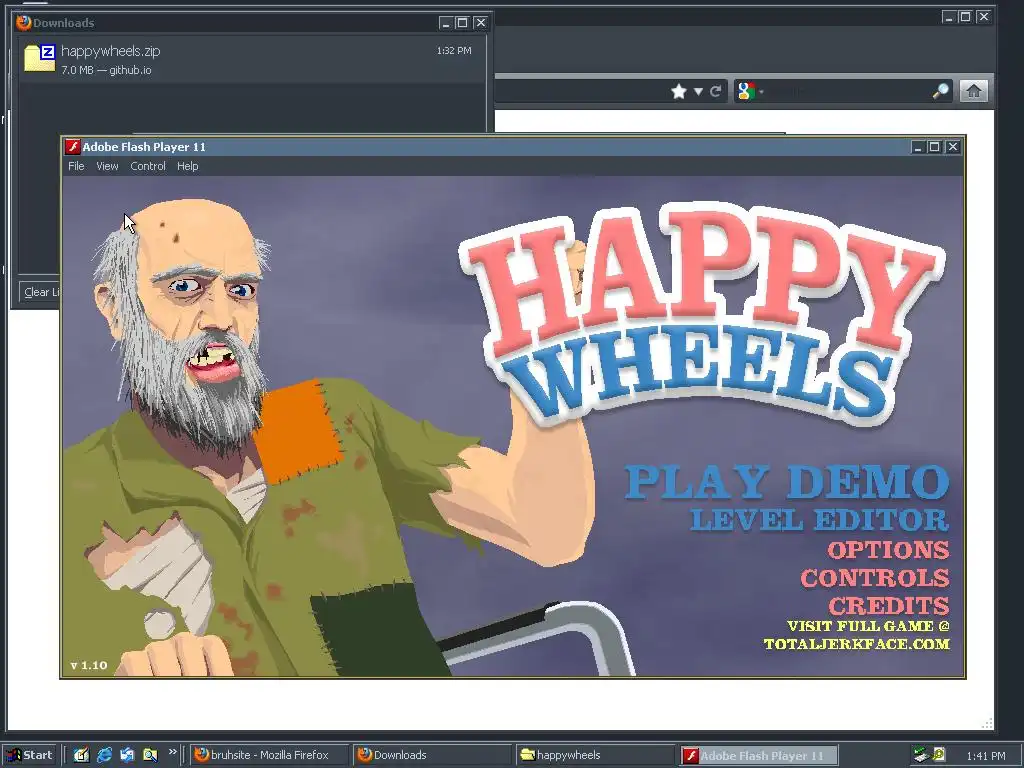Go to Firefox home page button

point(974,91)
